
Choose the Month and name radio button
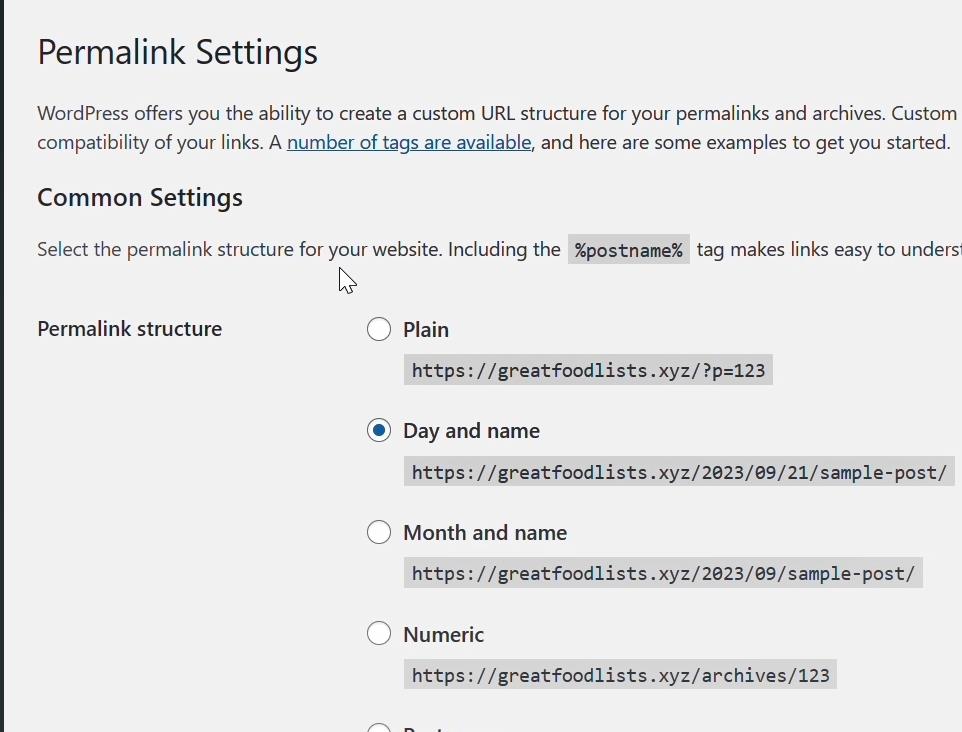point(379,533)
